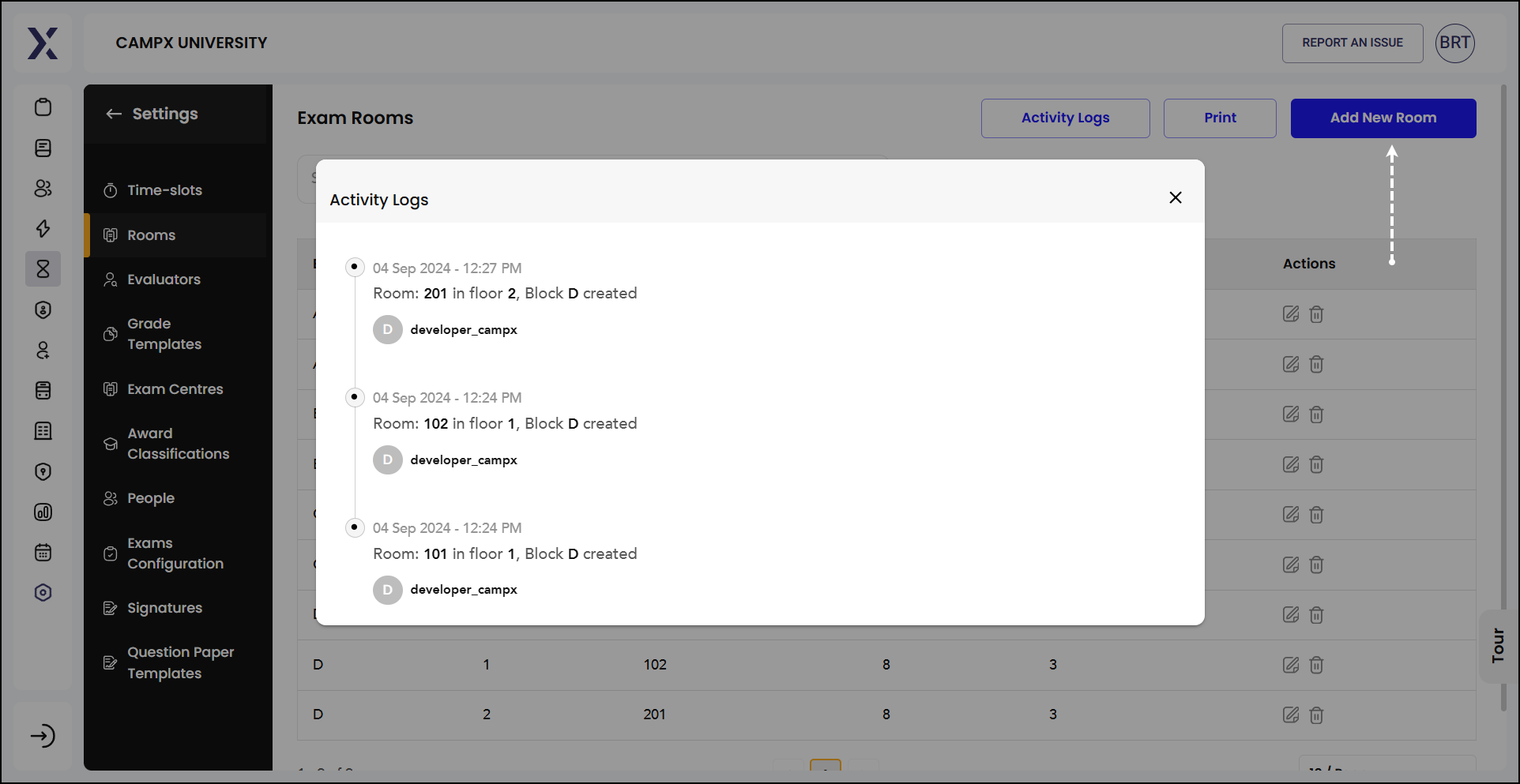Screen dimensions: 1520x784
Task: Open the clipboard icon in left rail
Action: [x=43, y=107]
